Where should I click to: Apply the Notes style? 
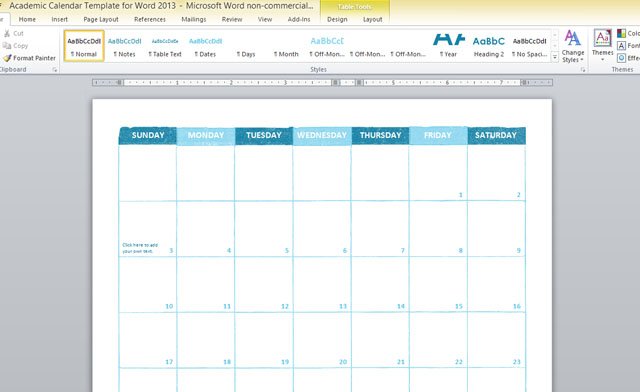(124, 46)
